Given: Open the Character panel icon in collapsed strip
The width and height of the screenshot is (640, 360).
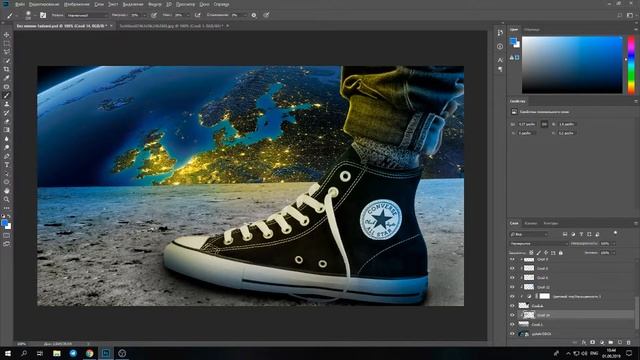Looking at the screenshot, I should [500, 60].
